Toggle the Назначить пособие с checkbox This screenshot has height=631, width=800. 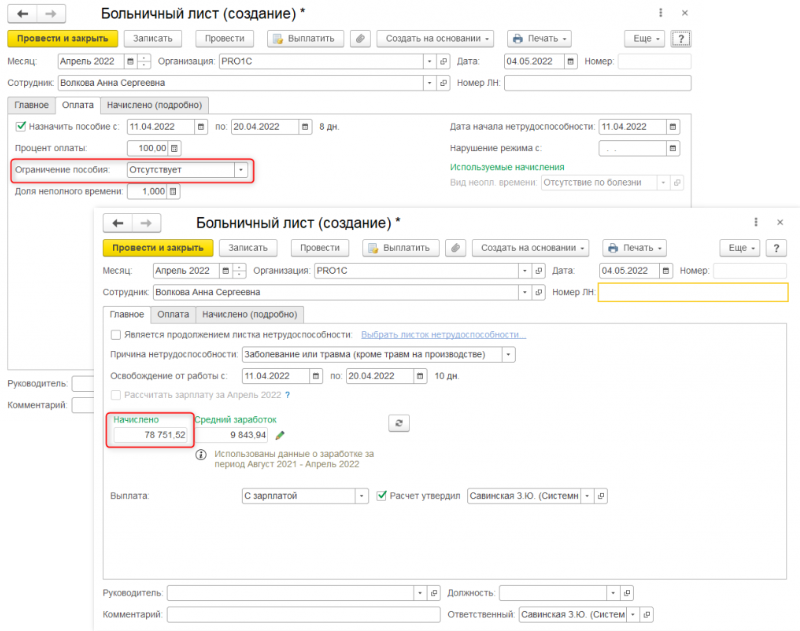pos(20,127)
